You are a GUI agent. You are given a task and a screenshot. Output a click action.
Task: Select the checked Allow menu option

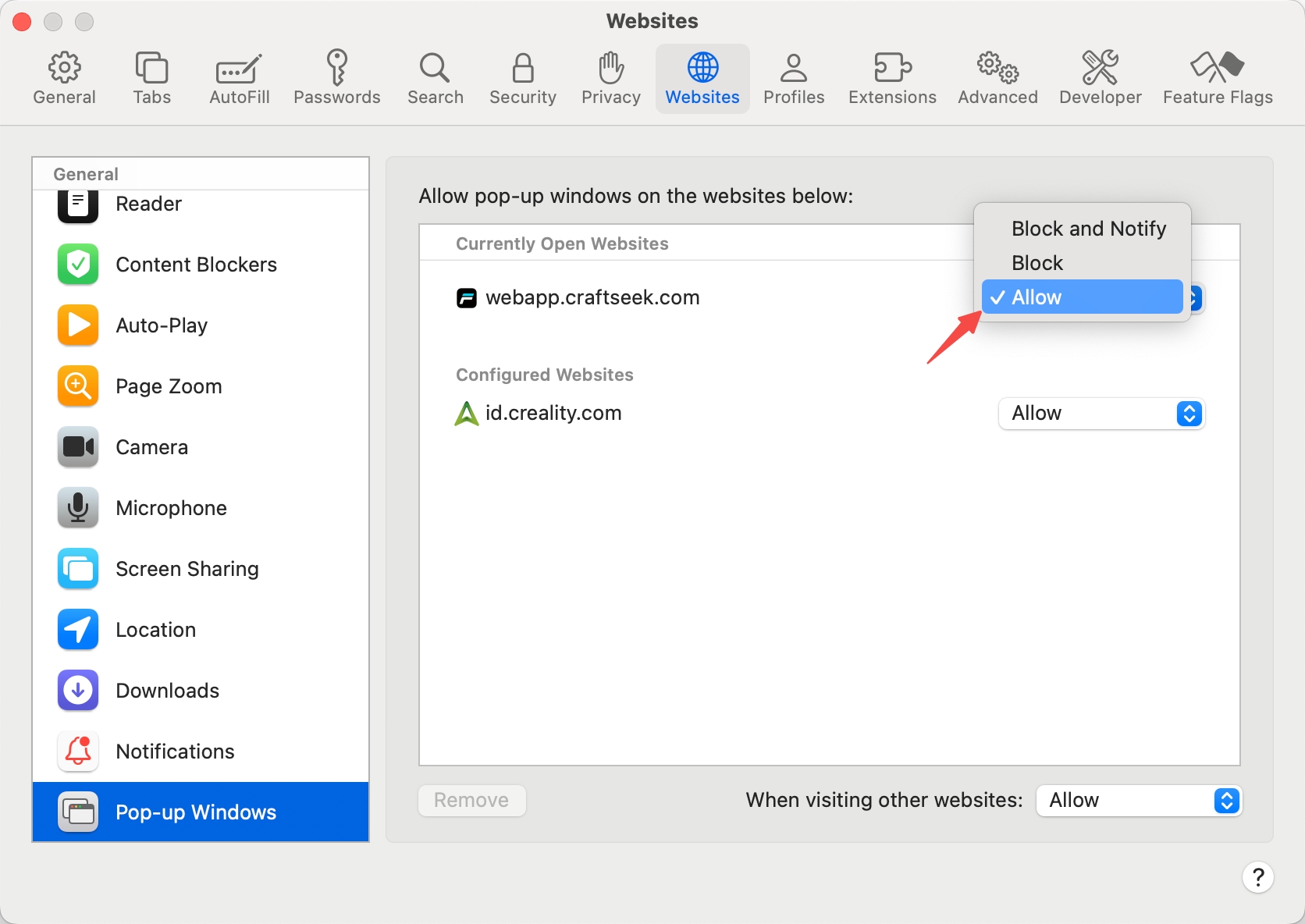tap(1082, 297)
